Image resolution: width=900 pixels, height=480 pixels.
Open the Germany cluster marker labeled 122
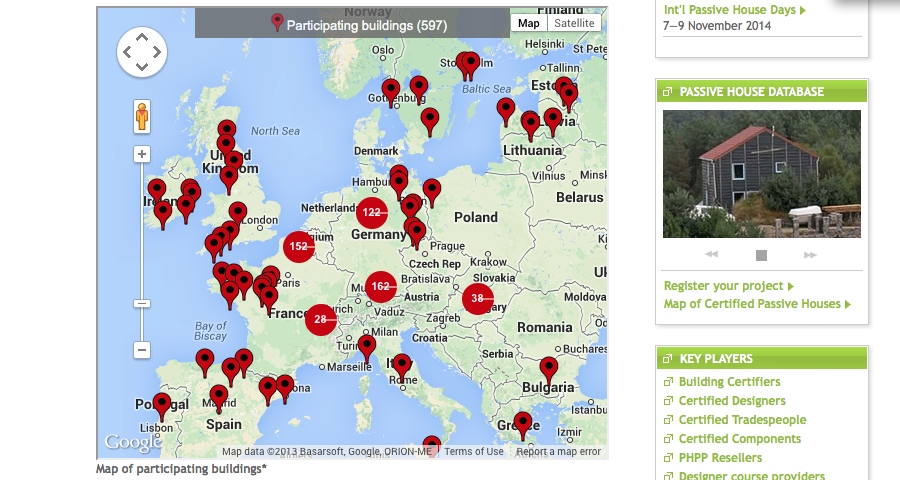click(372, 212)
